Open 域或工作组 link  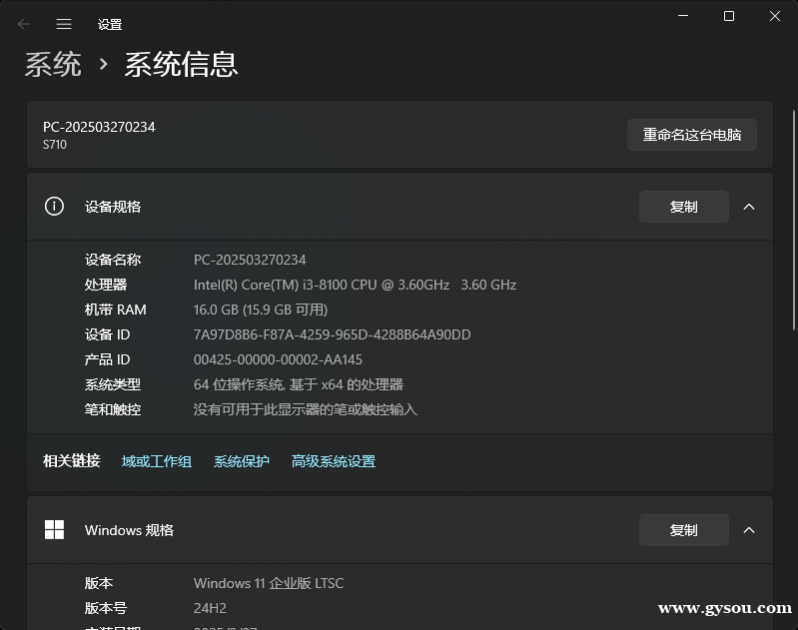(x=157, y=461)
